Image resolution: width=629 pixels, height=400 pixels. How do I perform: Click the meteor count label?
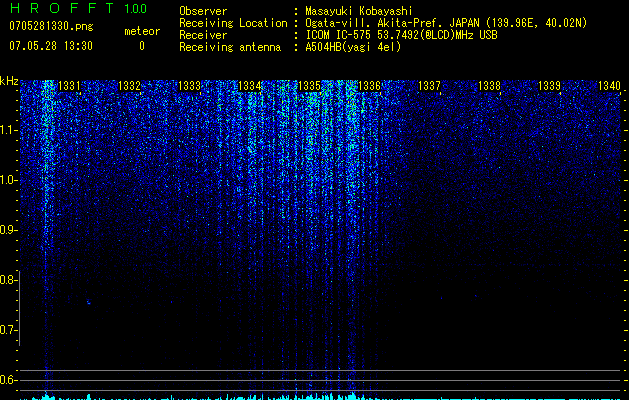(142, 31)
